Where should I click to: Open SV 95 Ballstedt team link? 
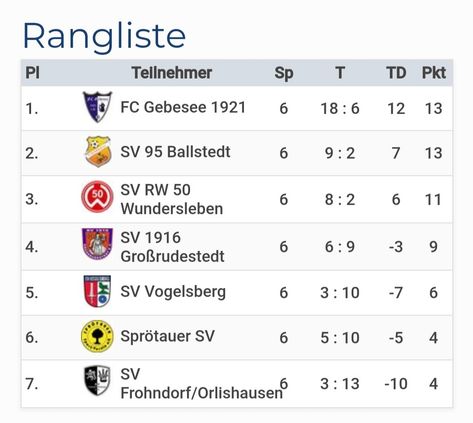175,152
